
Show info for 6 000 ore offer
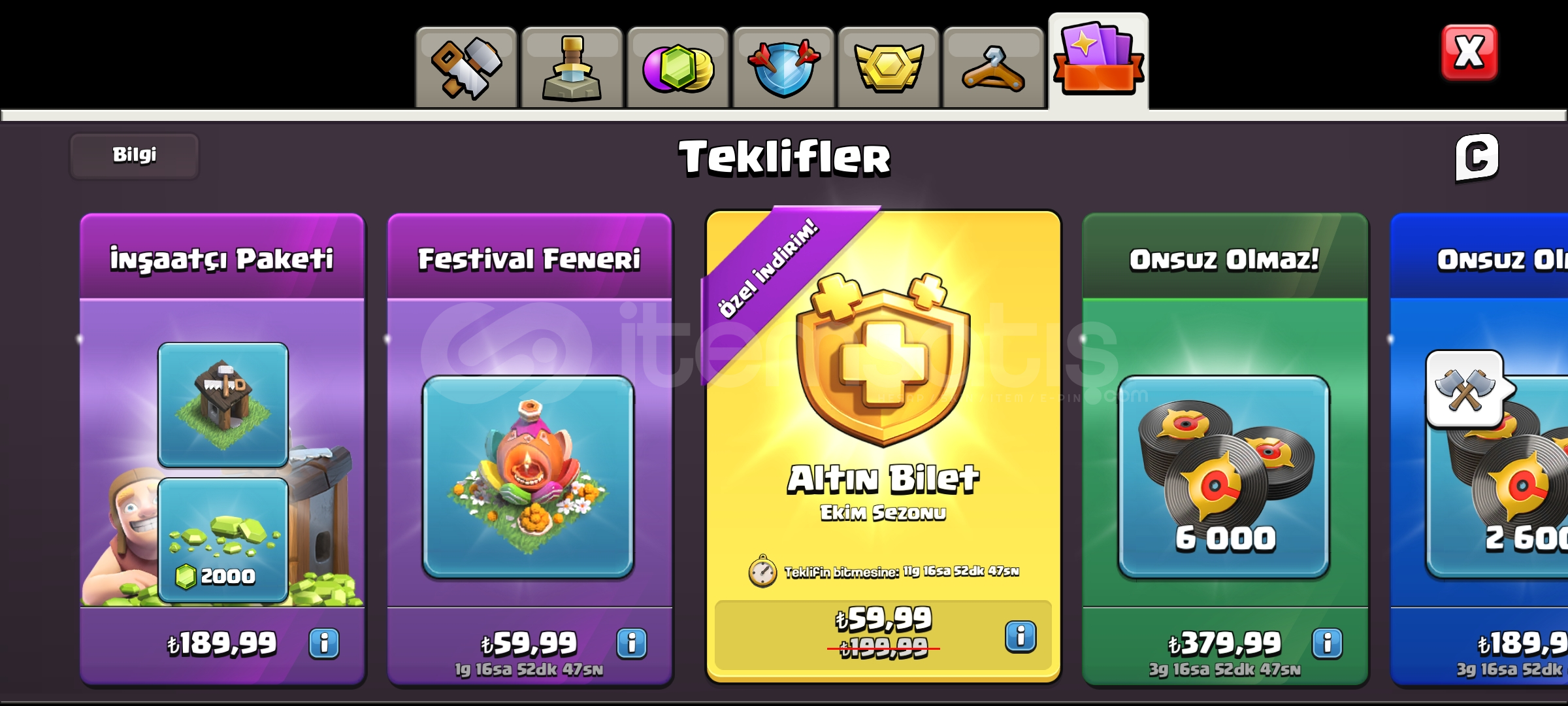point(1328,643)
